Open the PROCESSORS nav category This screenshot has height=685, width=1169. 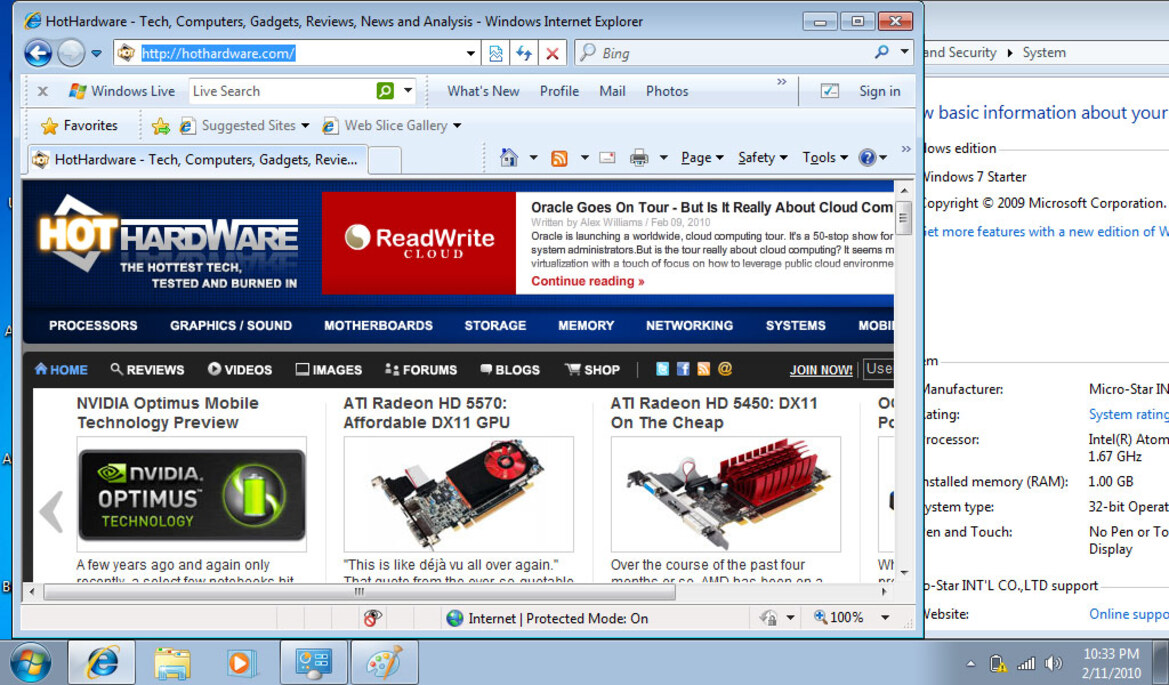pos(93,326)
